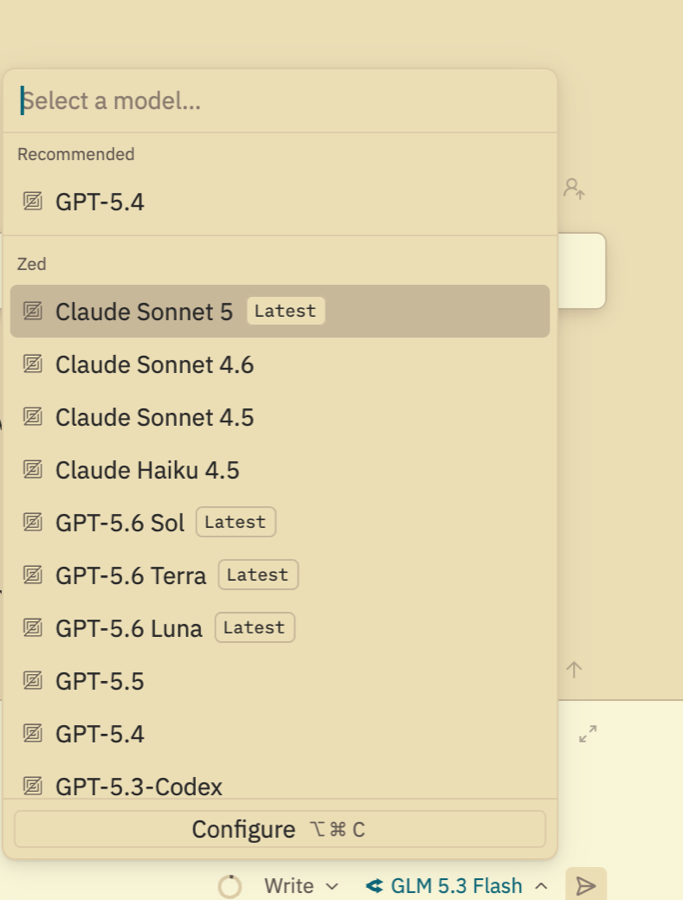Click the Latest badge on Claude Sonnet 5
Image resolution: width=683 pixels, height=900 pixels.
[x=285, y=311]
